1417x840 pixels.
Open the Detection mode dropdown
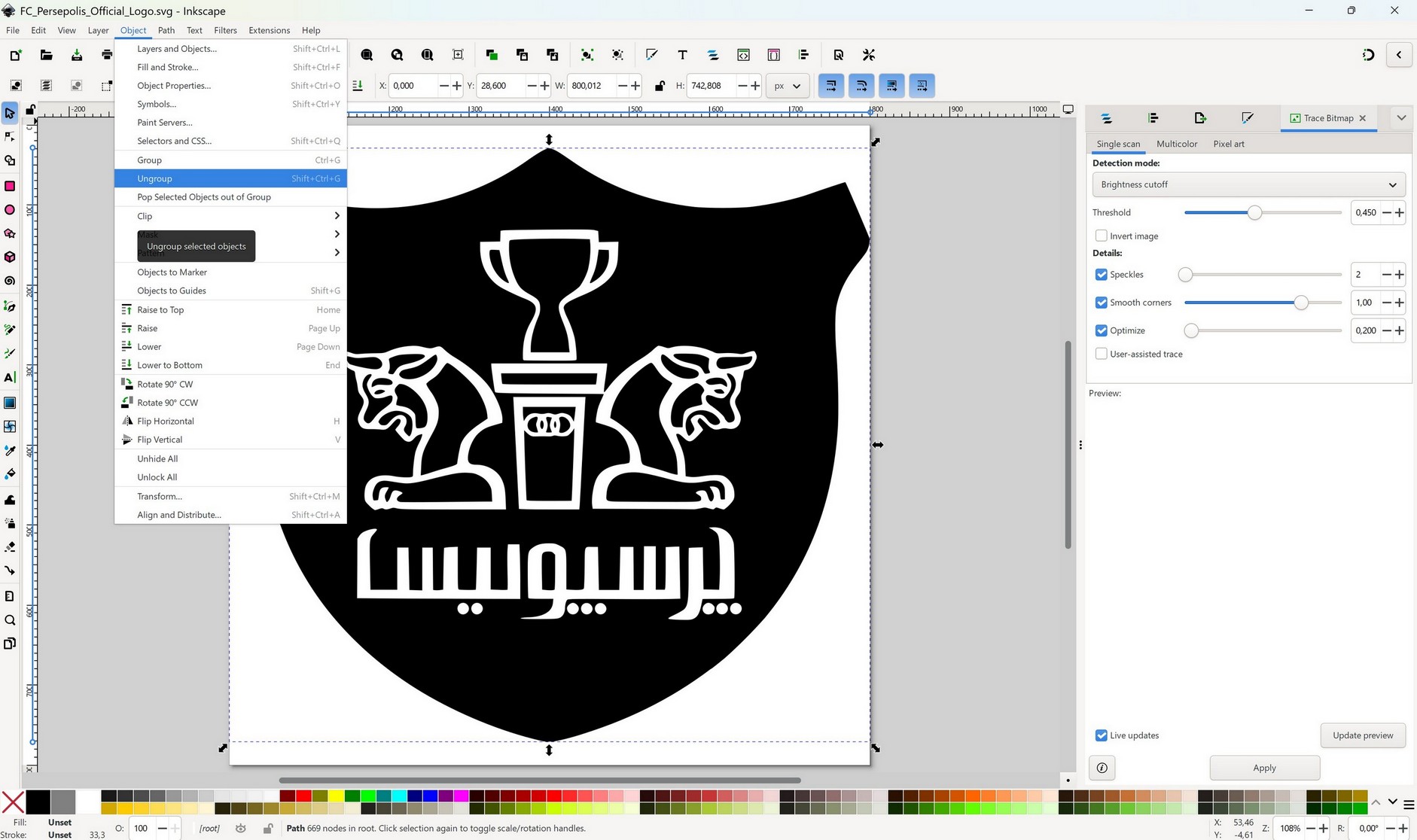click(1248, 184)
